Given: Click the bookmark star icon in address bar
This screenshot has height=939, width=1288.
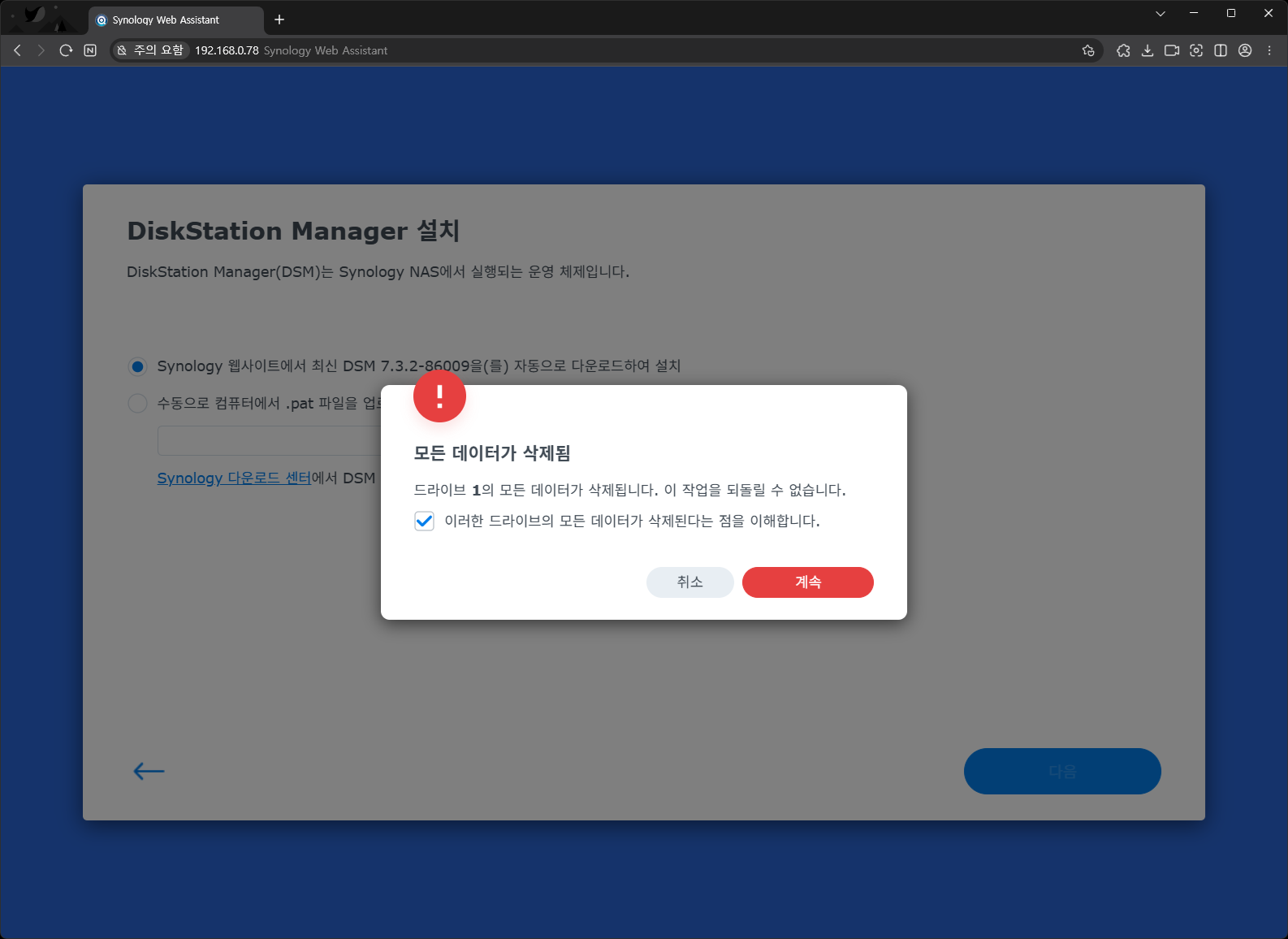Looking at the screenshot, I should [1088, 50].
